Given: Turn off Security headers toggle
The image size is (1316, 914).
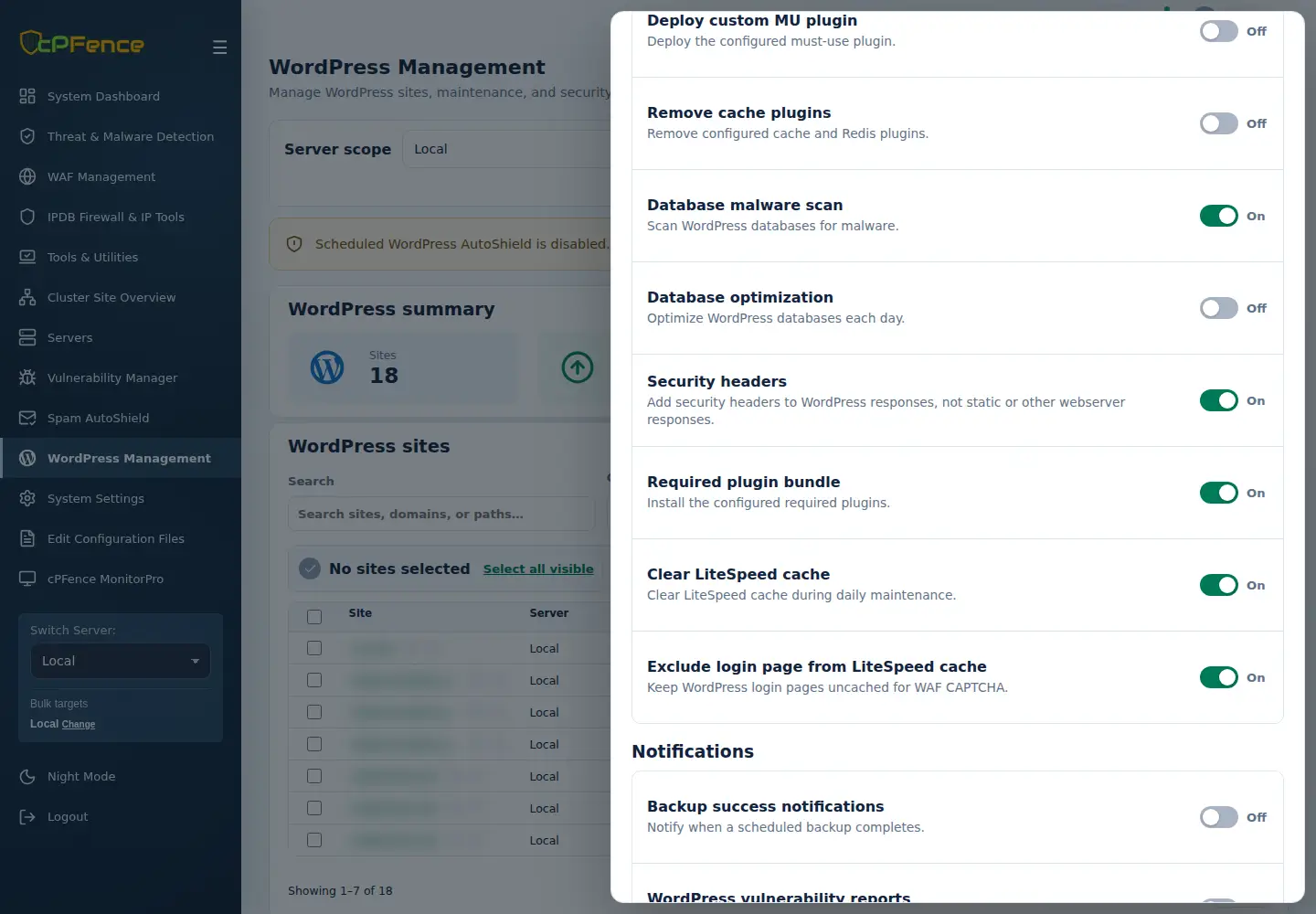Looking at the screenshot, I should (1219, 400).
